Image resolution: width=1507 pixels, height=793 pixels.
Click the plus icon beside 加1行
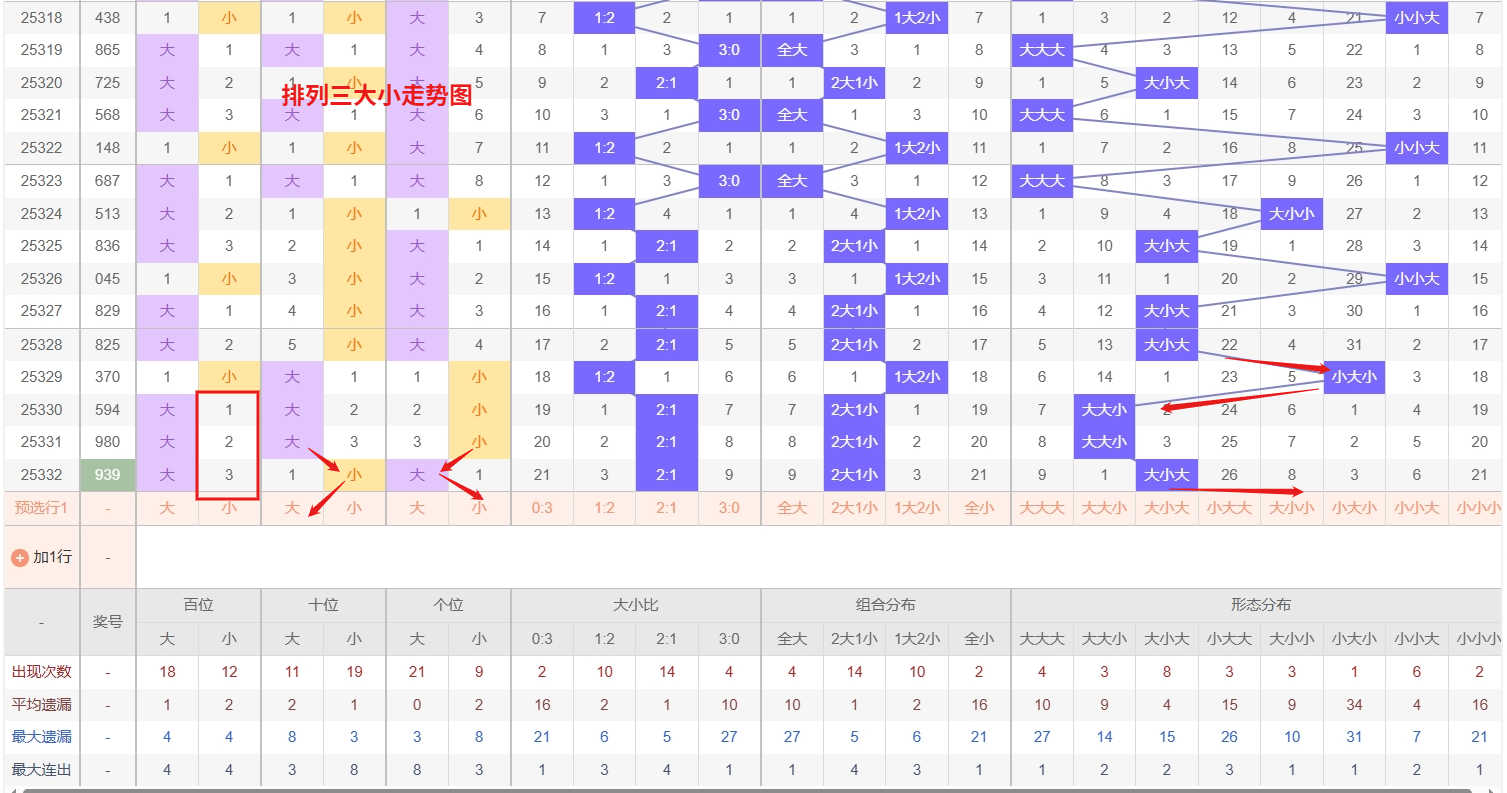tap(19, 557)
